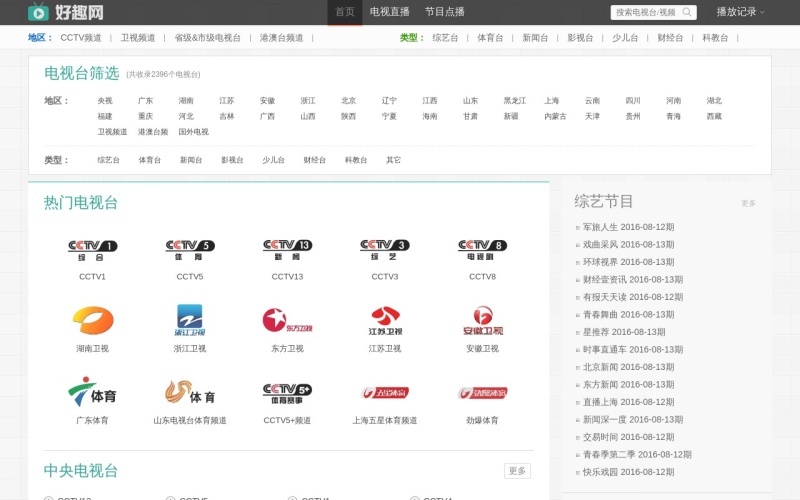
Task: Open 港澳台频道 in the region bar
Action: (x=282, y=38)
